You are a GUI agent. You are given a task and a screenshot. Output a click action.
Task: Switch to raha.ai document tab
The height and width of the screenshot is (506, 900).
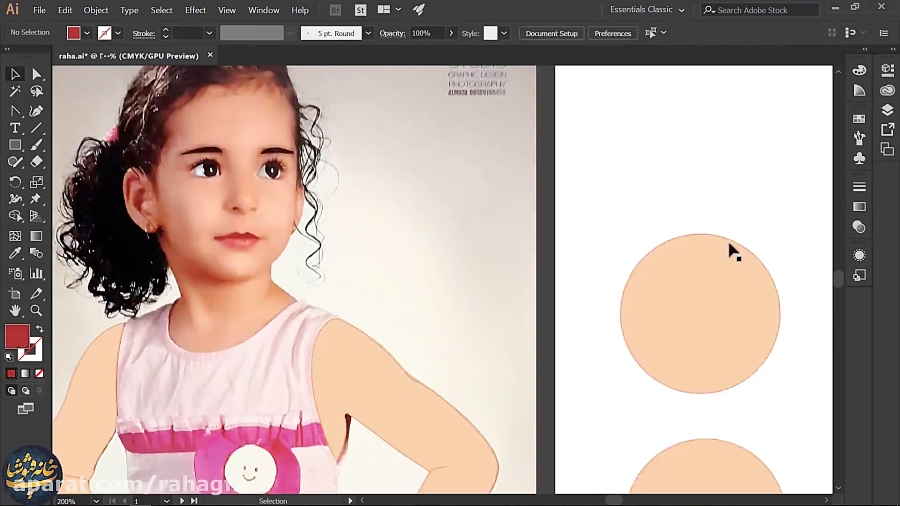pos(129,56)
